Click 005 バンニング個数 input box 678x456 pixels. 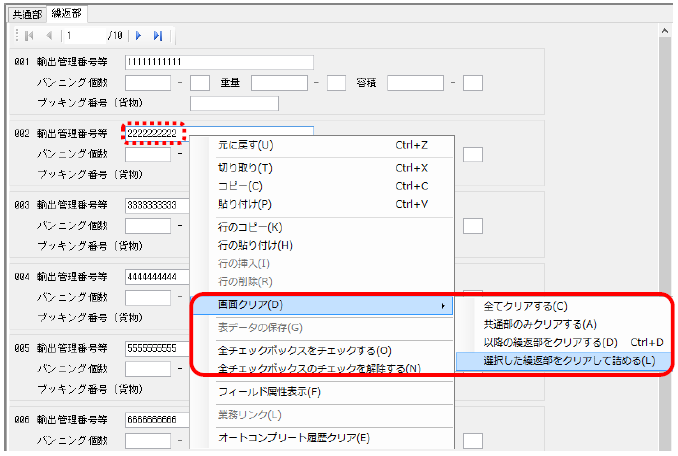pyautogui.click(x=148, y=369)
